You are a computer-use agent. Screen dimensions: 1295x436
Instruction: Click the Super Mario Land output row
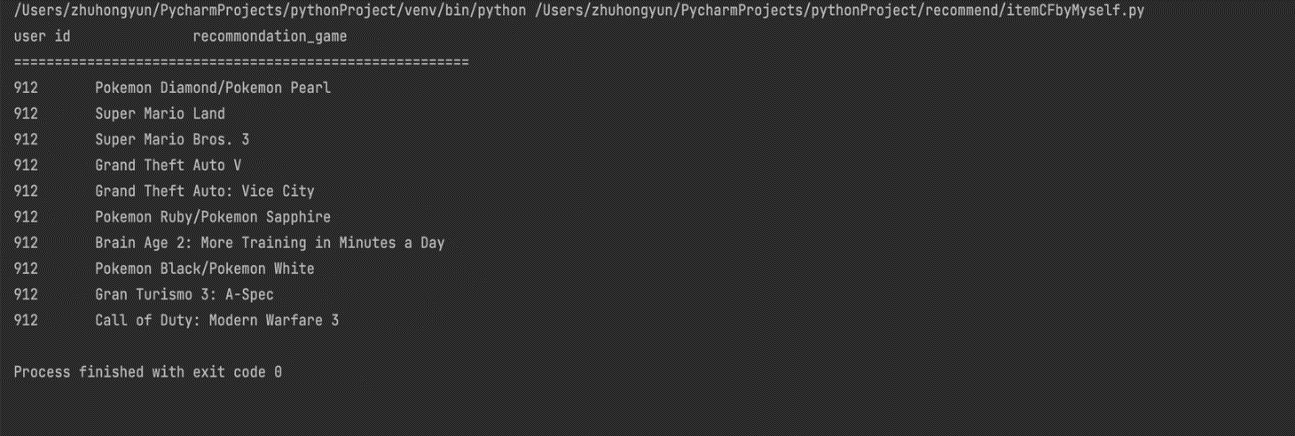160,114
